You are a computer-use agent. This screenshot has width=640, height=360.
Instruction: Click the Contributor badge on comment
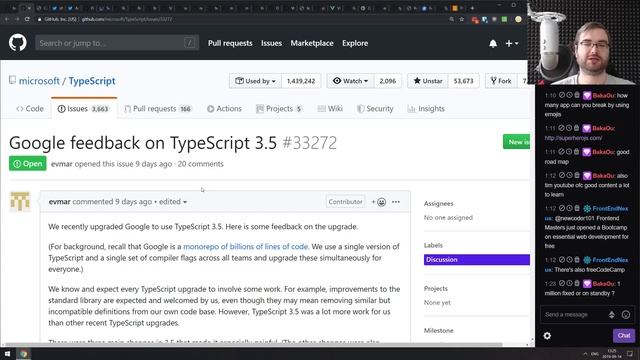[345, 202]
